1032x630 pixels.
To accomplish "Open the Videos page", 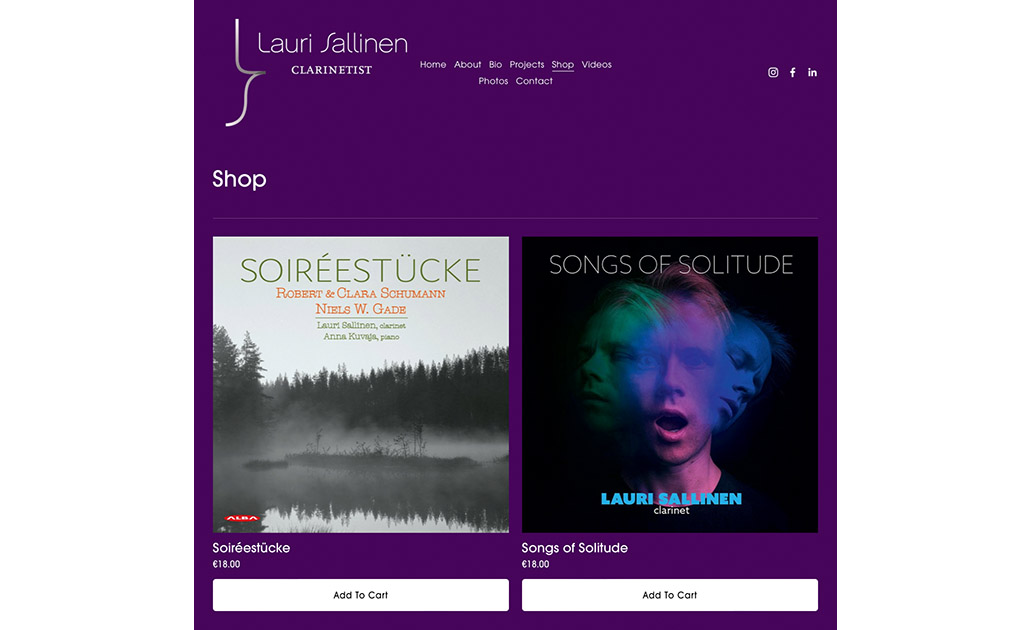I will 596,65.
